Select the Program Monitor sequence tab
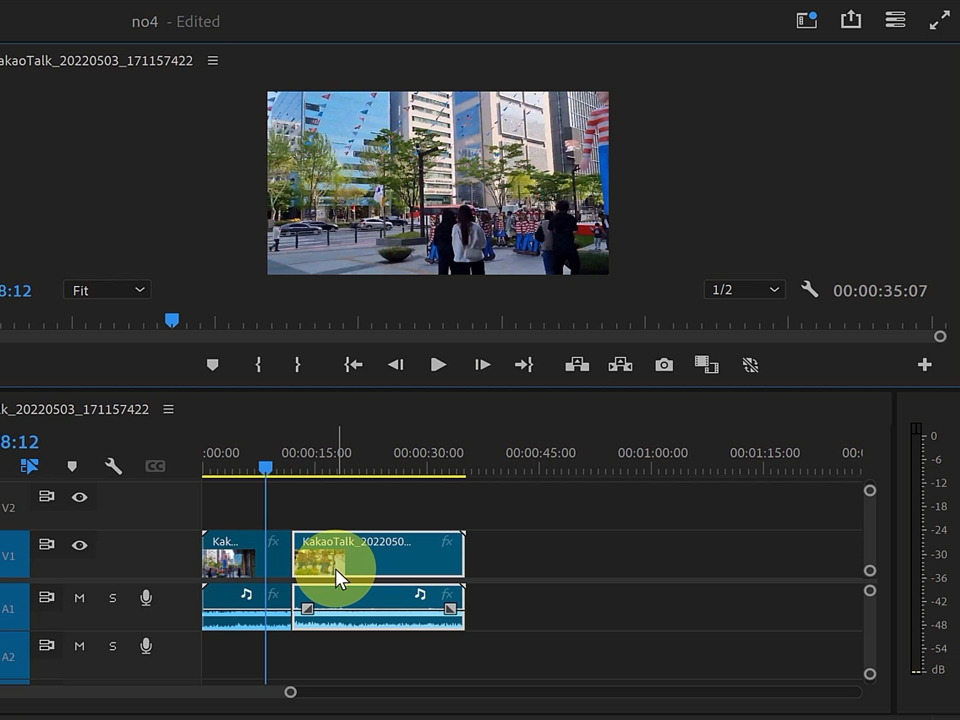Image resolution: width=960 pixels, height=720 pixels. (x=96, y=61)
